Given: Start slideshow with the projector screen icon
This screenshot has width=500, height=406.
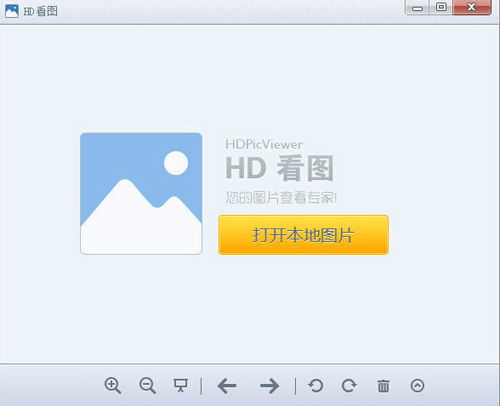Looking at the screenshot, I should (181, 385).
